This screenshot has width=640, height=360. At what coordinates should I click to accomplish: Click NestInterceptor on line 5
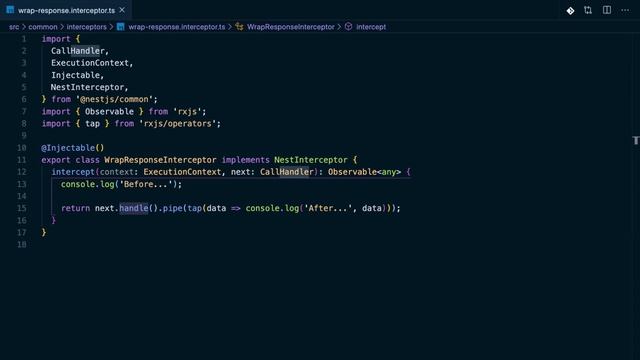click(x=87, y=87)
